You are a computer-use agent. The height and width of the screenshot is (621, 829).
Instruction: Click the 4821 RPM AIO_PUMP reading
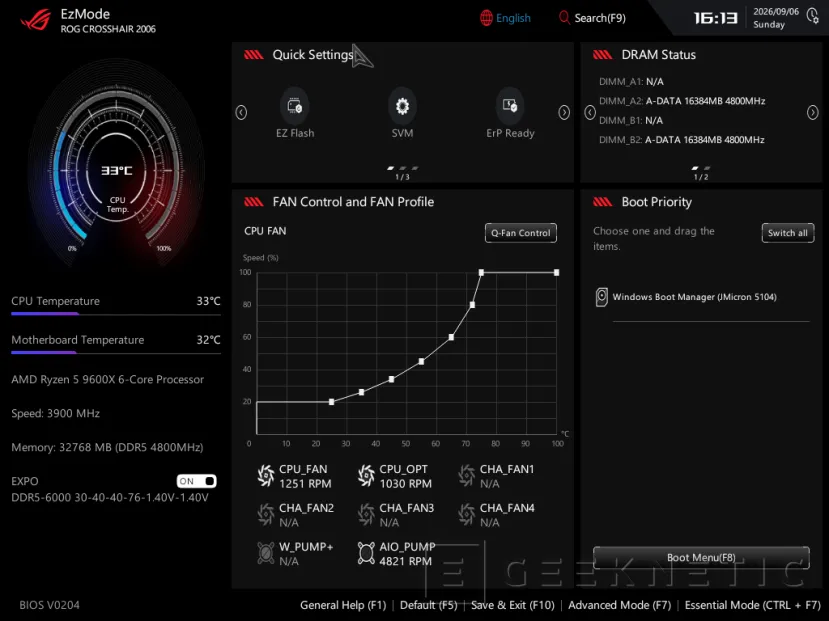(x=406, y=561)
